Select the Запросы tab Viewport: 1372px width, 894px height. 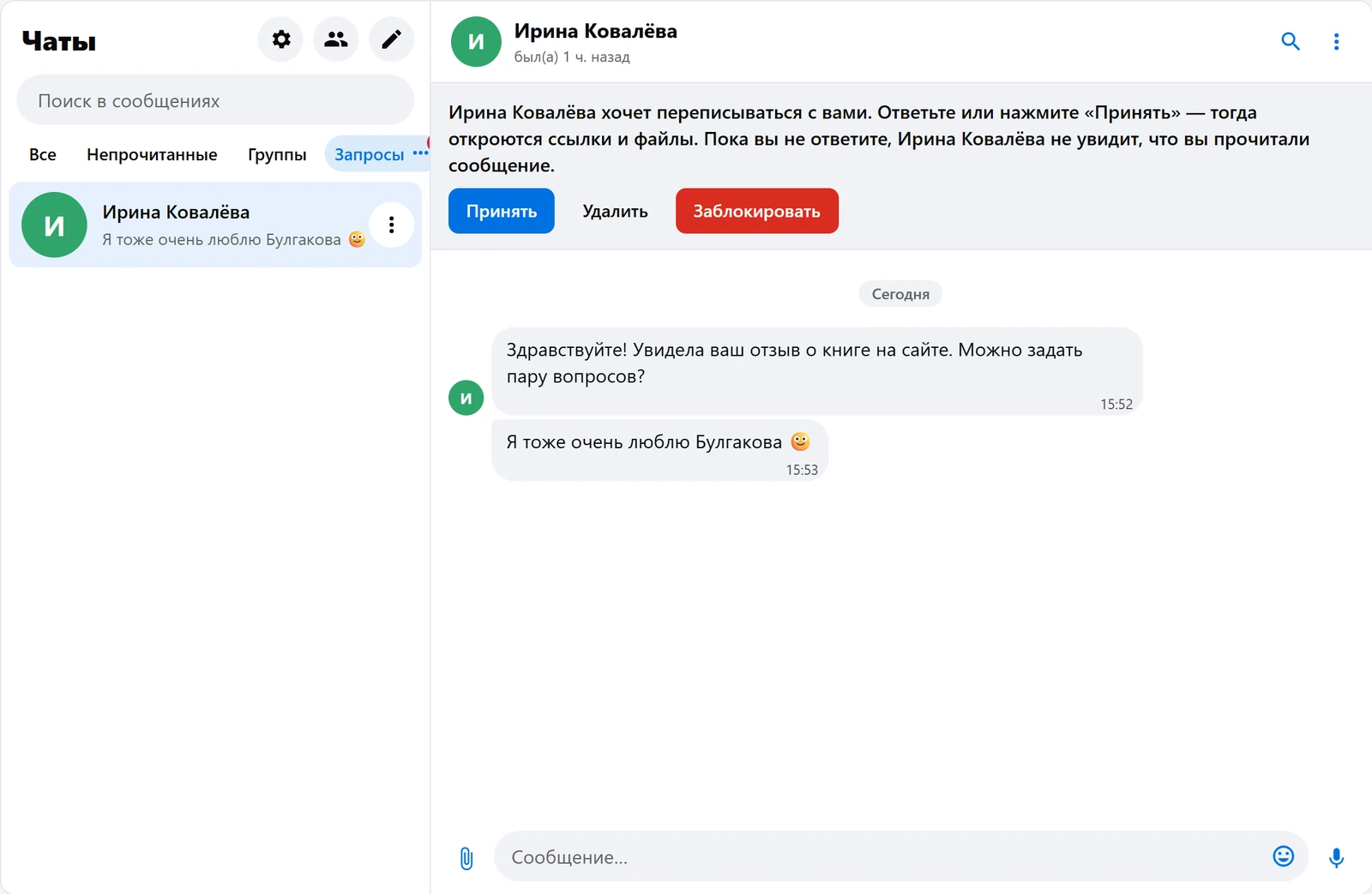(376, 154)
